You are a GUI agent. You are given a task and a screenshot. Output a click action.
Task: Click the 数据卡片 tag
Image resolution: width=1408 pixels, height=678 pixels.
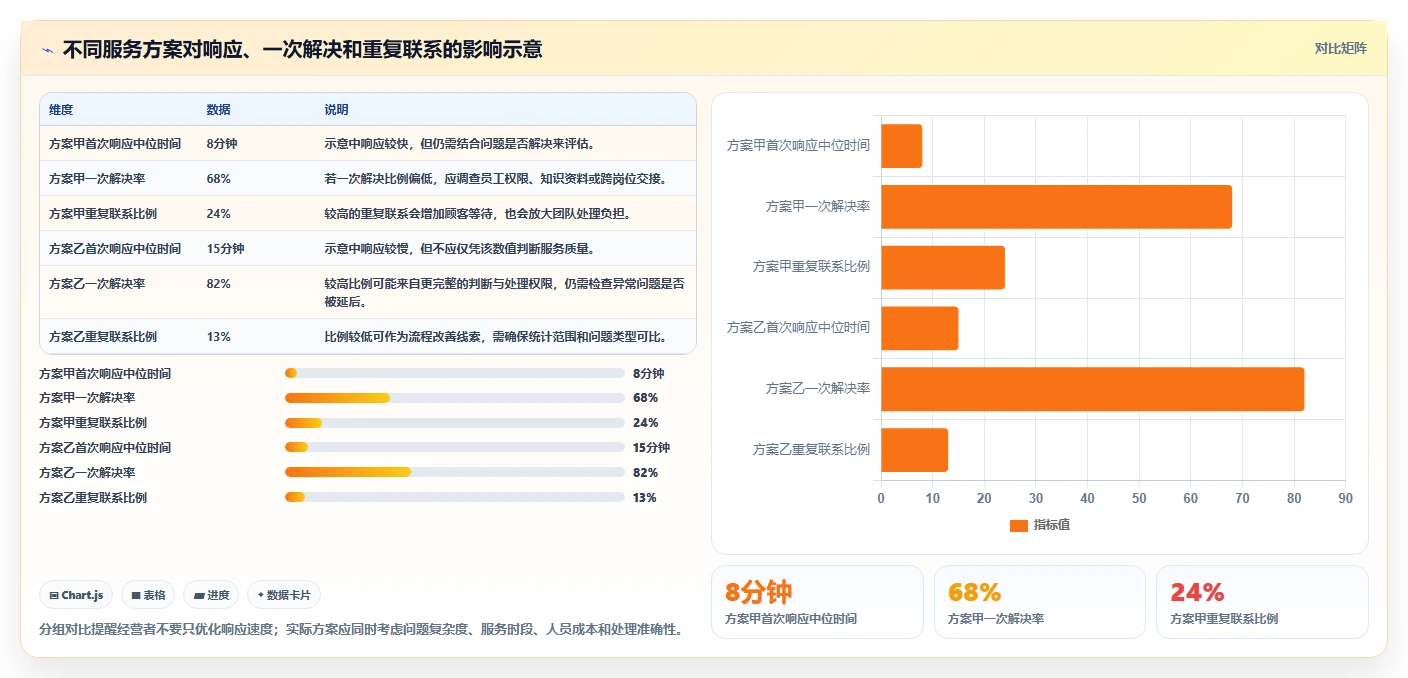[284, 595]
